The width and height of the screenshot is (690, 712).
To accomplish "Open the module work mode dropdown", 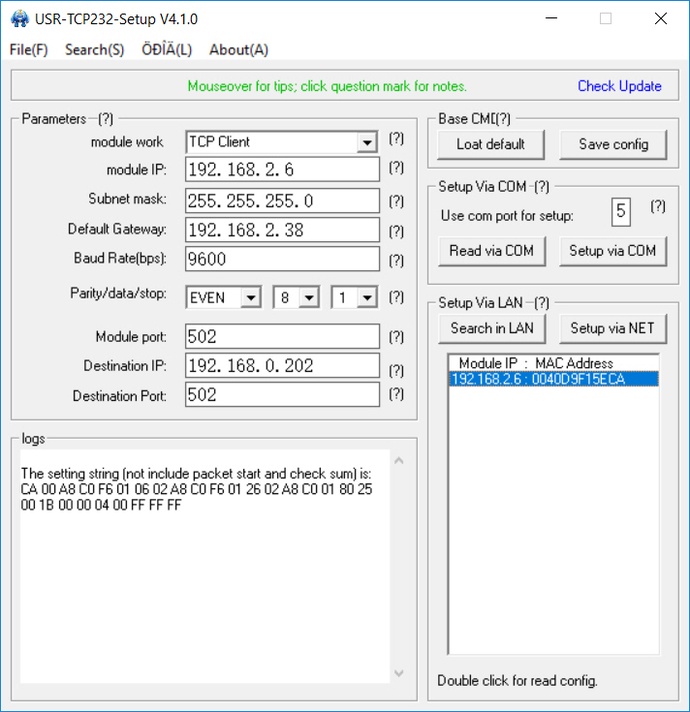I will tap(367, 143).
